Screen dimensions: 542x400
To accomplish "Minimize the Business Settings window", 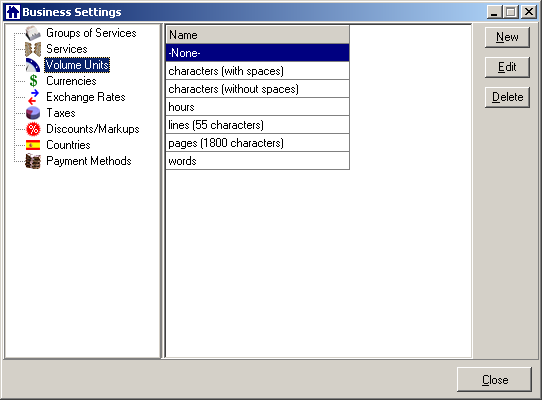I will 495,12.
